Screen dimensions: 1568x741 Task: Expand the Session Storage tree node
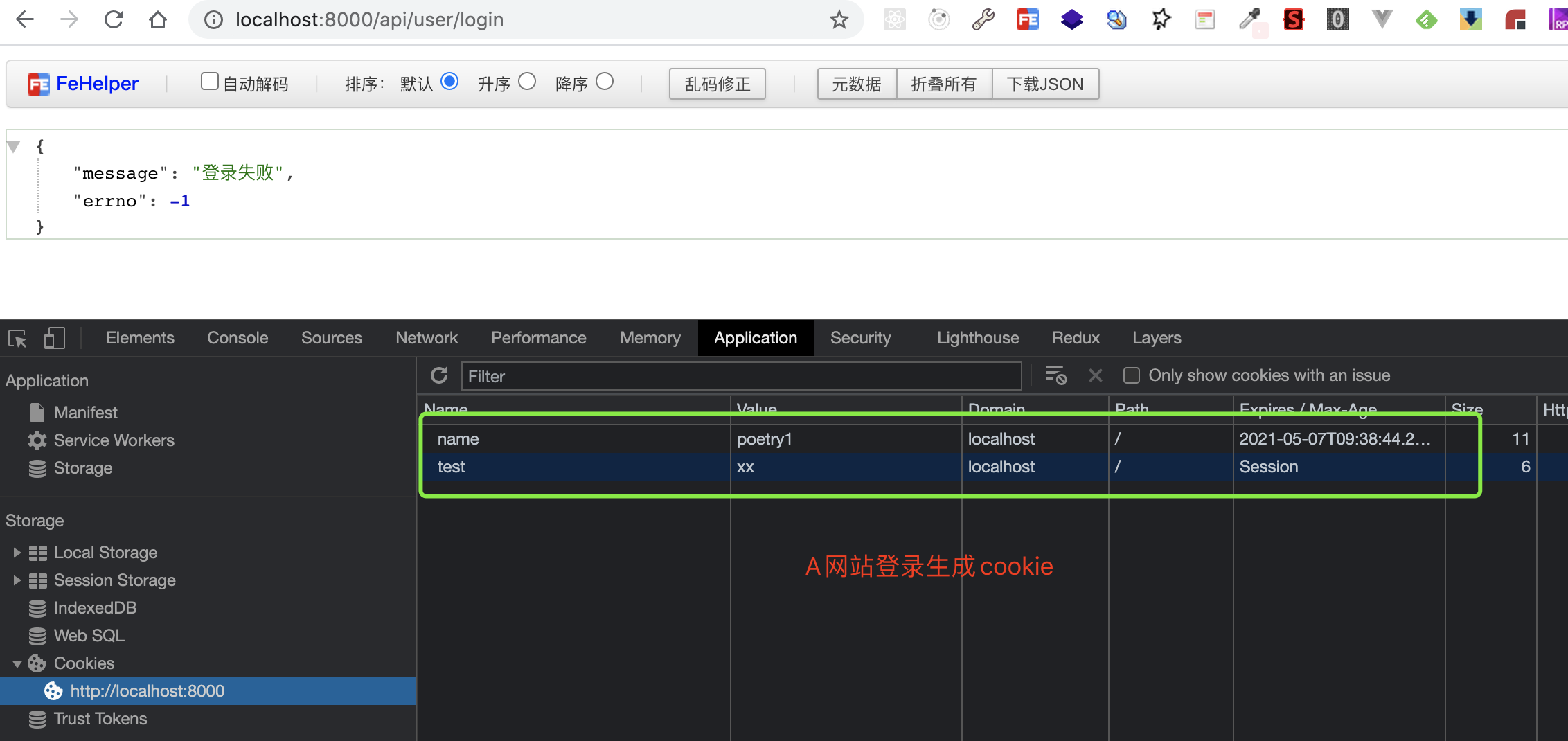(x=17, y=580)
